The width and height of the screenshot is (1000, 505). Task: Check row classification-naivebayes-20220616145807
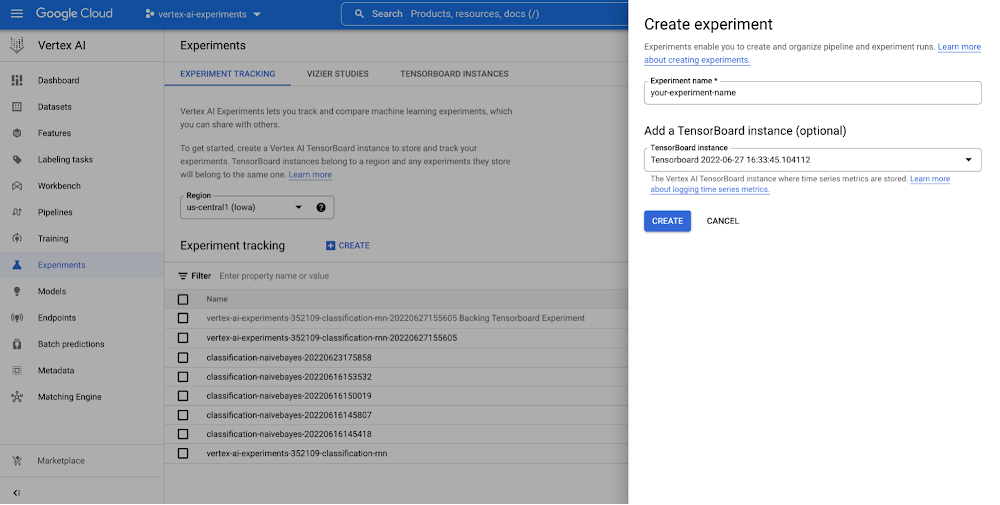click(183, 415)
